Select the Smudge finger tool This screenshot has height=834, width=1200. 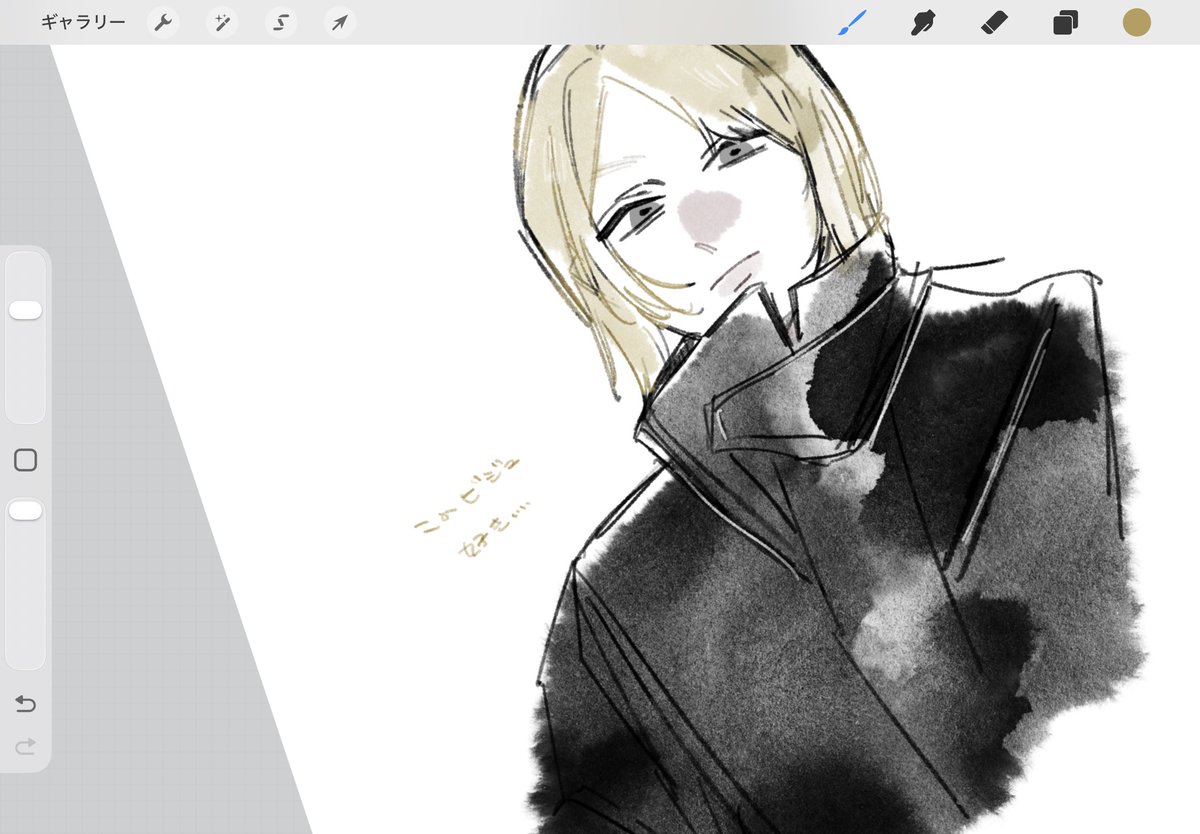[x=923, y=22]
